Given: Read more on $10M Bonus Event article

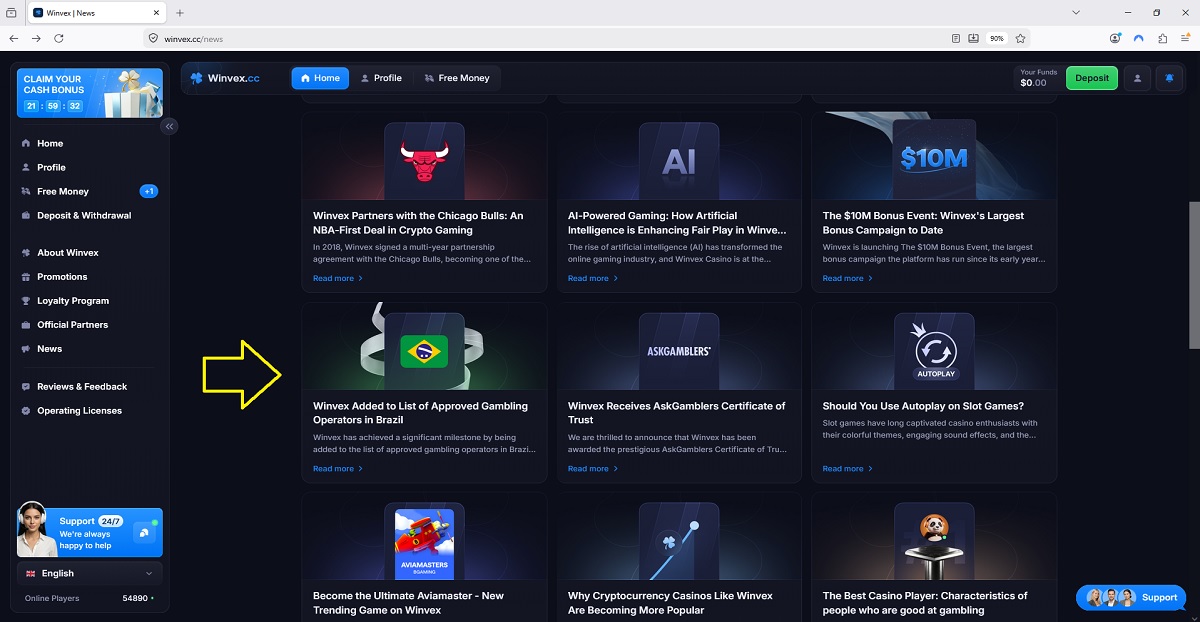Looking at the screenshot, I should pos(848,278).
